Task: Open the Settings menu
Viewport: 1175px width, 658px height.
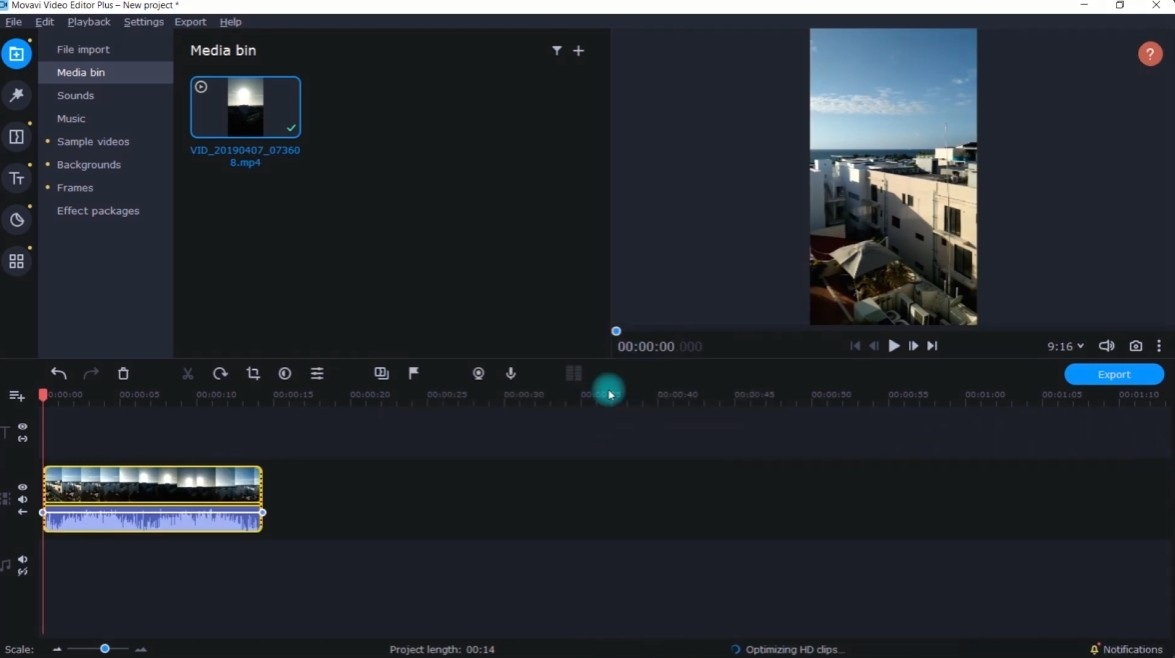Action: click(144, 22)
